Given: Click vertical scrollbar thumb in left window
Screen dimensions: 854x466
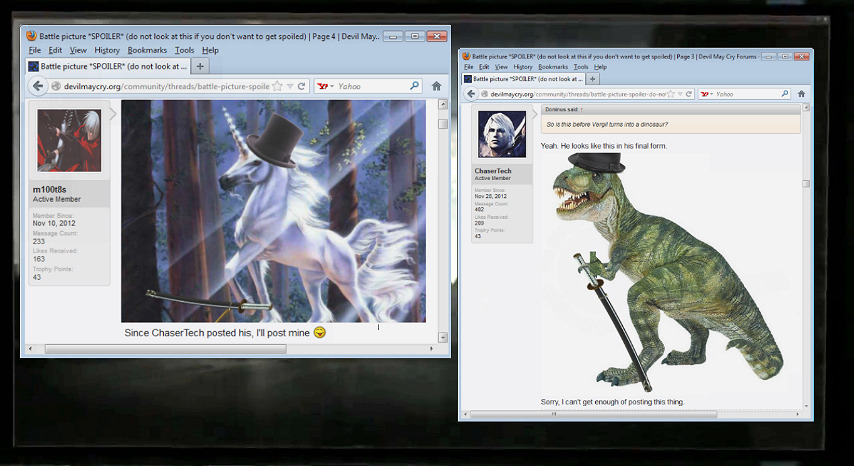Looking at the screenshot, I should tap(443, 124).
